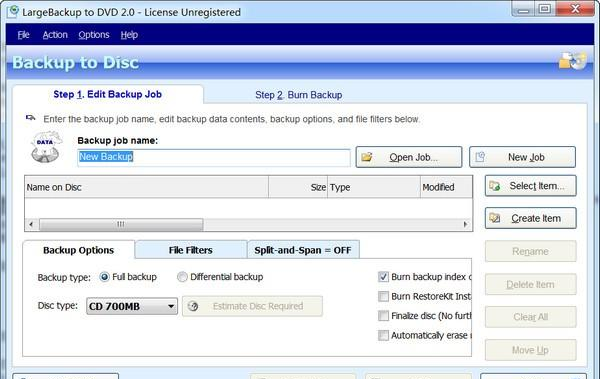
Task: Select the Full backup radio button
Action: pos(104,277)
